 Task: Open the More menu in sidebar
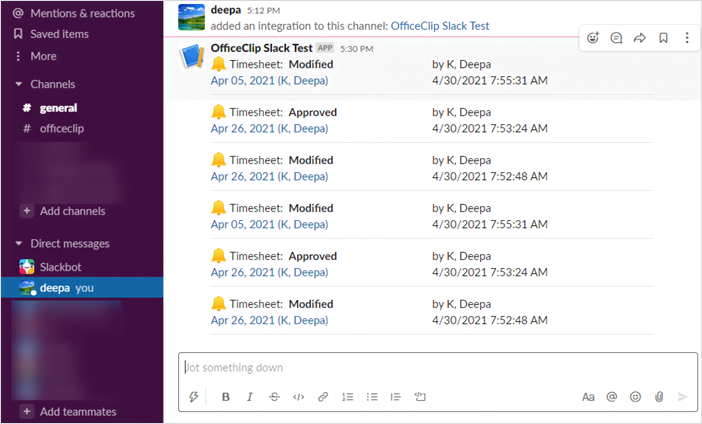coord(35,56)
